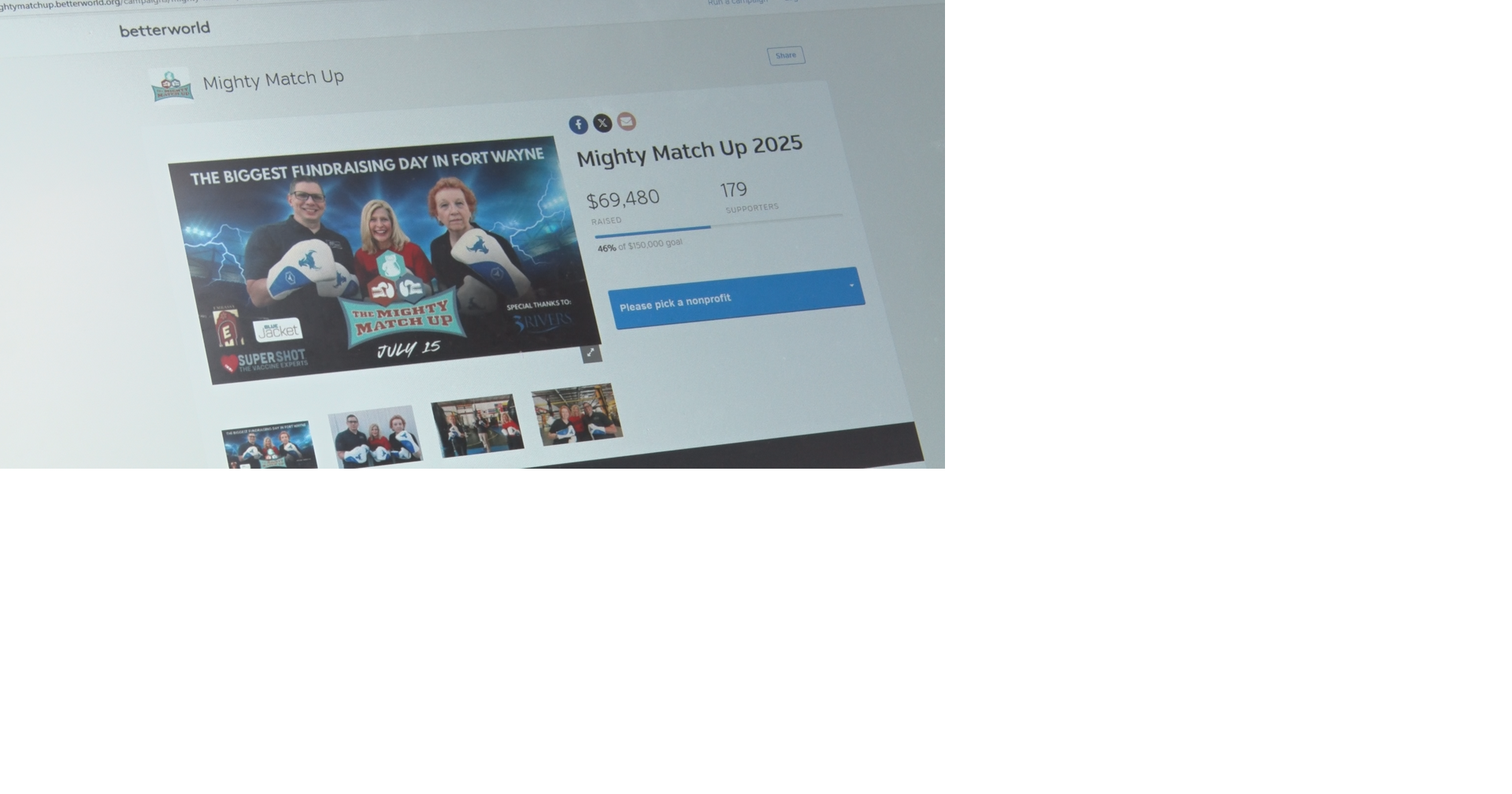Click the Share button

click(786, 56)
